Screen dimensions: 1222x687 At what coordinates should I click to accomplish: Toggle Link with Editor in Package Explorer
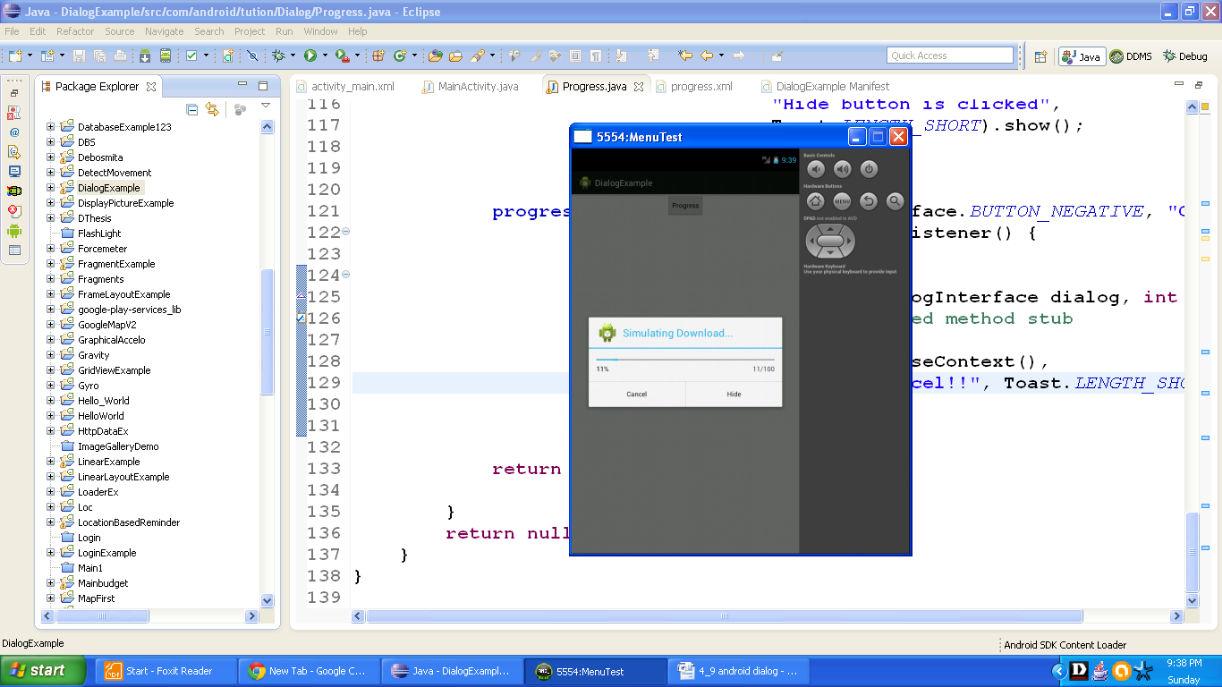(212, 109)
